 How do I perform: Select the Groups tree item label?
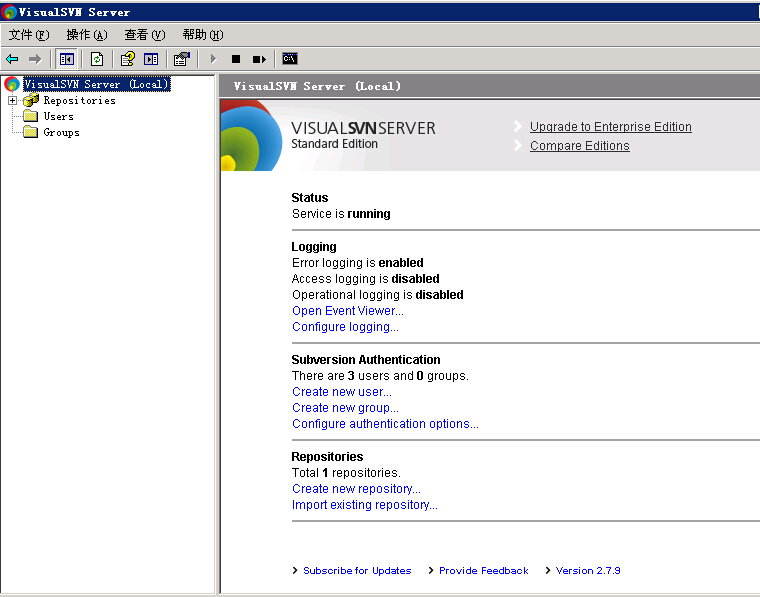click(61, 132)
